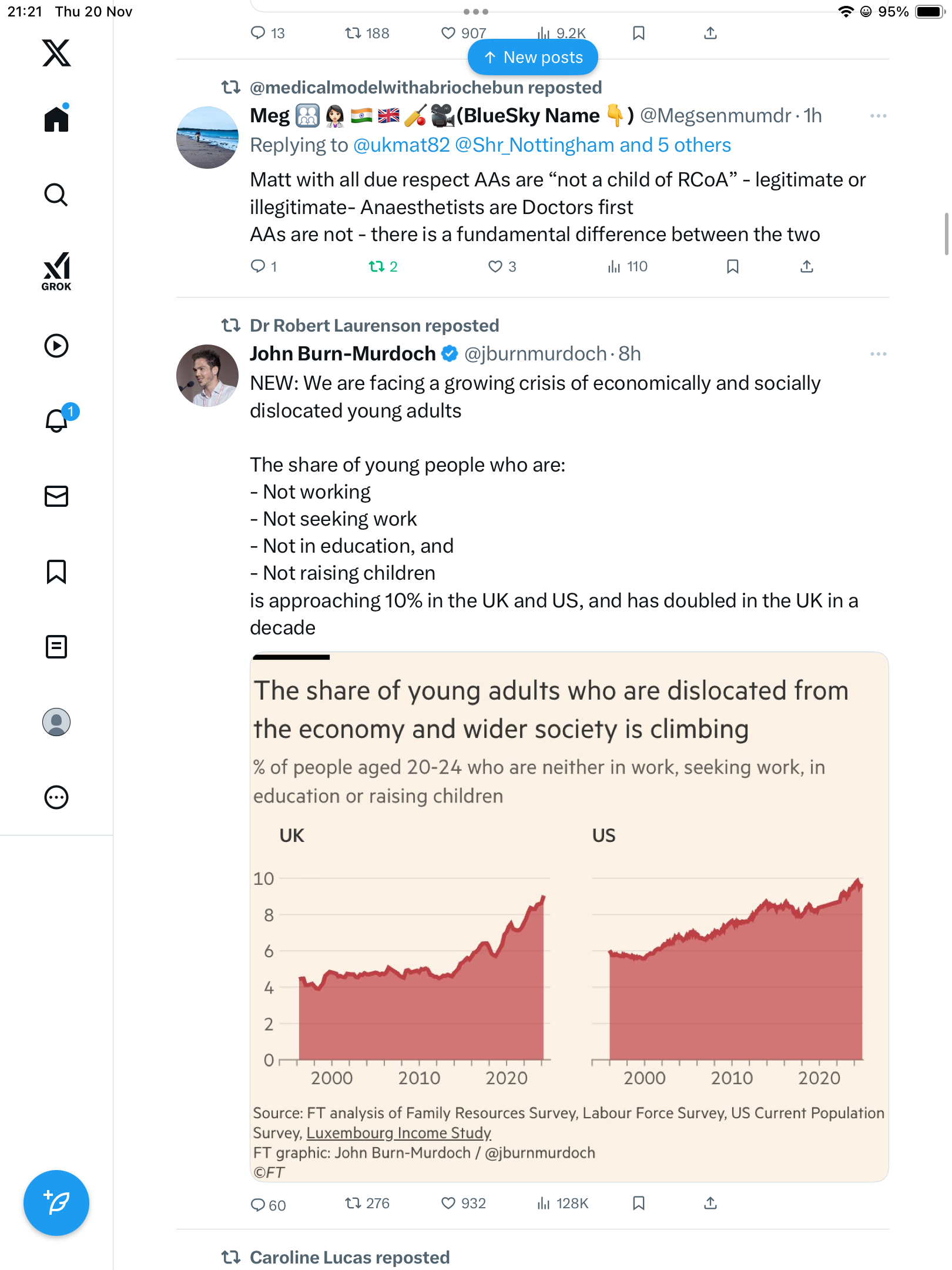Open Messages envelope icon
Viewport: 952px width, 1270px height.
[56, 496]
